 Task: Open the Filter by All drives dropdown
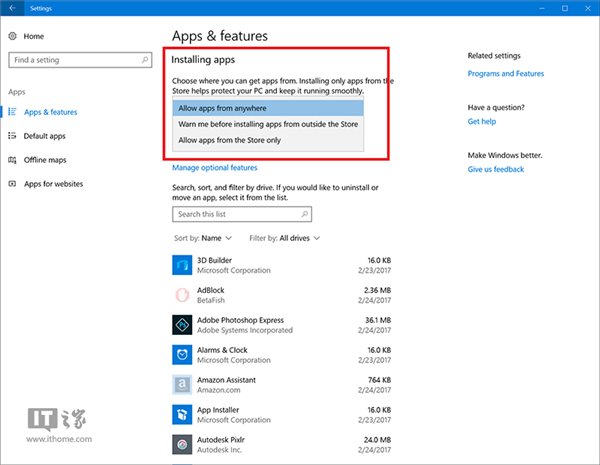(285, 238)
